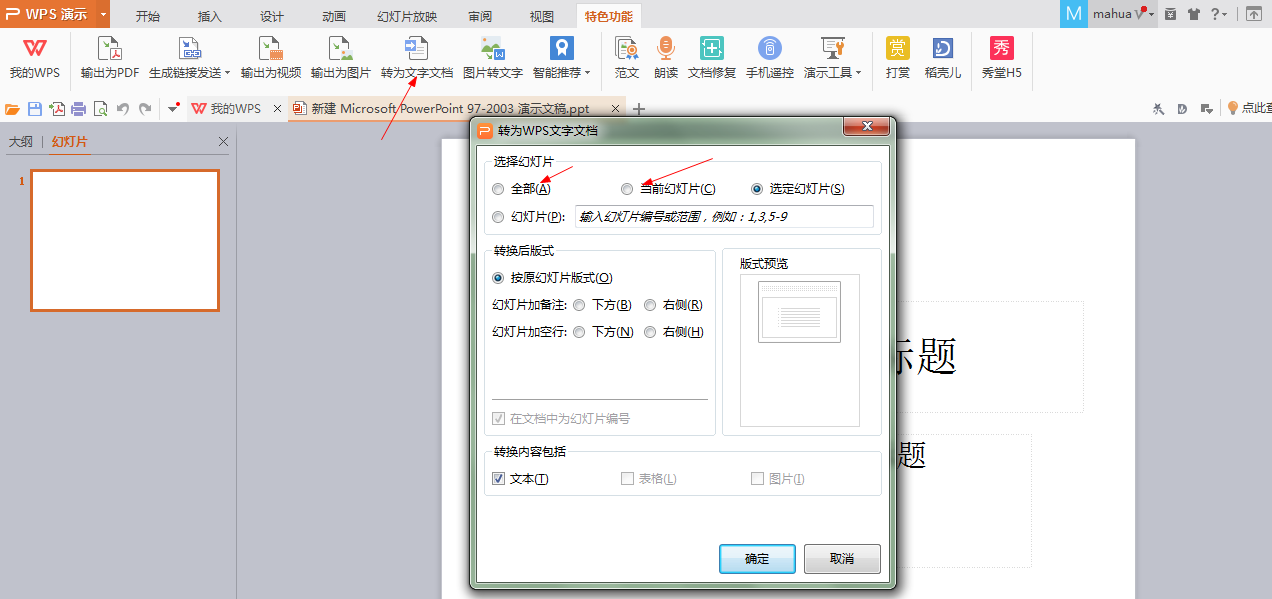Open 范文 templates icon
Viewport: 1272px width, 599px height.
[627, 48]
